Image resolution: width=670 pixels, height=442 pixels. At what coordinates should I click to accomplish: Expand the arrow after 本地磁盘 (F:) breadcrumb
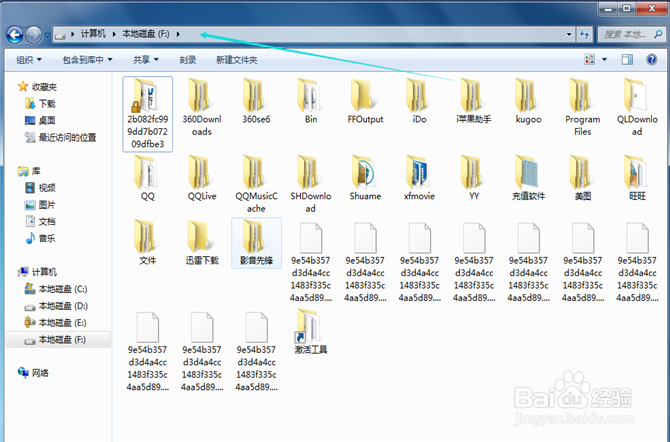[x=178, y=34]
